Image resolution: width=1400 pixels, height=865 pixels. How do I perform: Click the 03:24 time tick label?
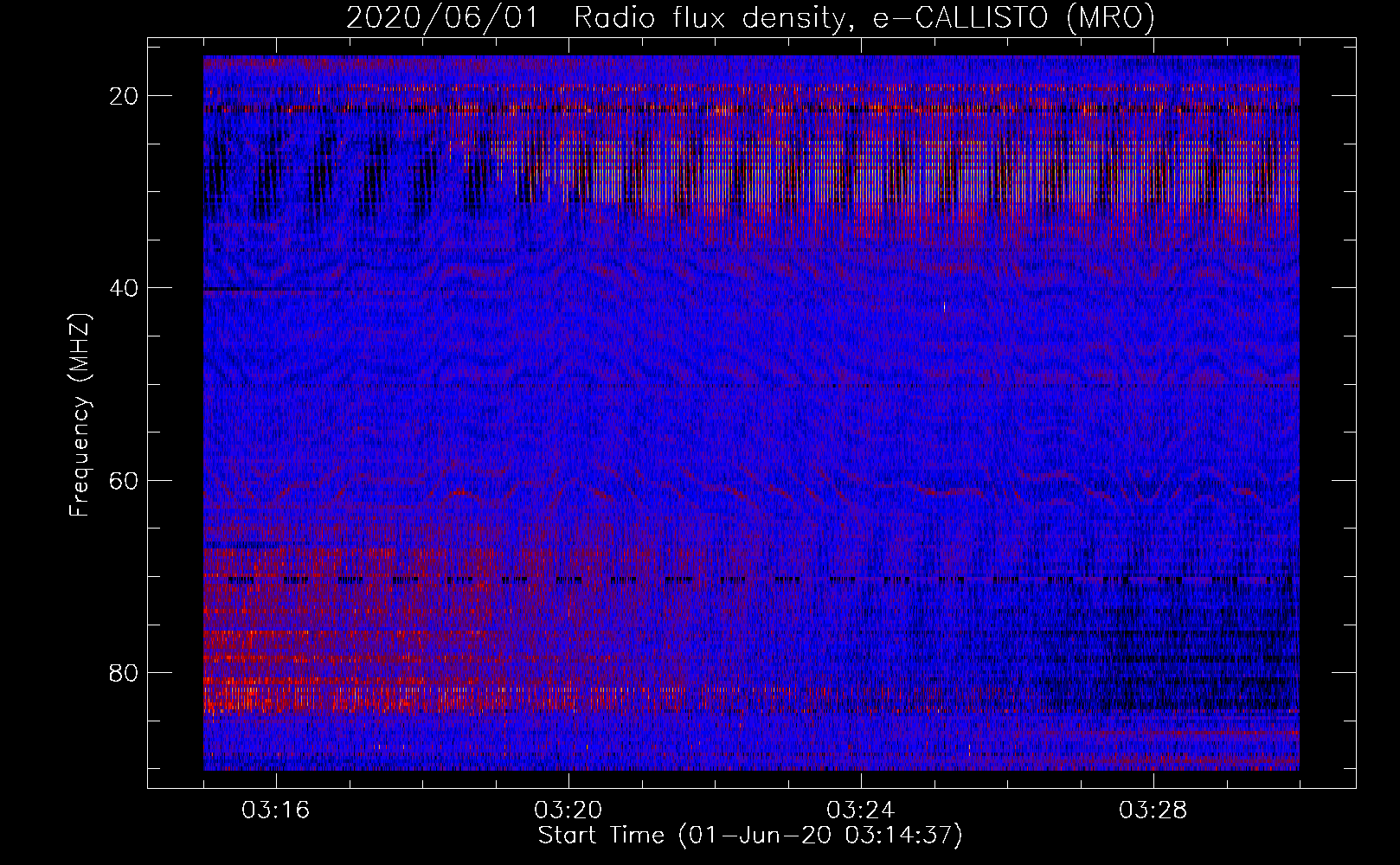[860, 810]
